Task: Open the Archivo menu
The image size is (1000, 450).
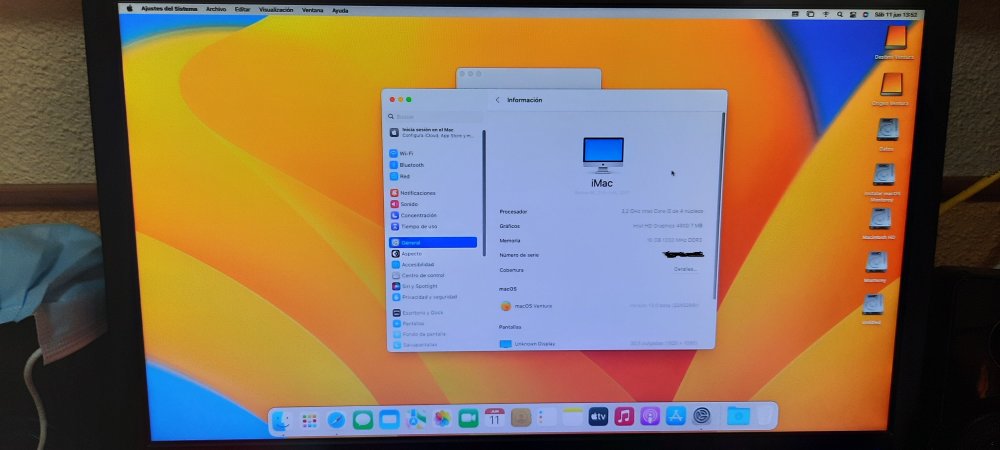Action: 216,10
